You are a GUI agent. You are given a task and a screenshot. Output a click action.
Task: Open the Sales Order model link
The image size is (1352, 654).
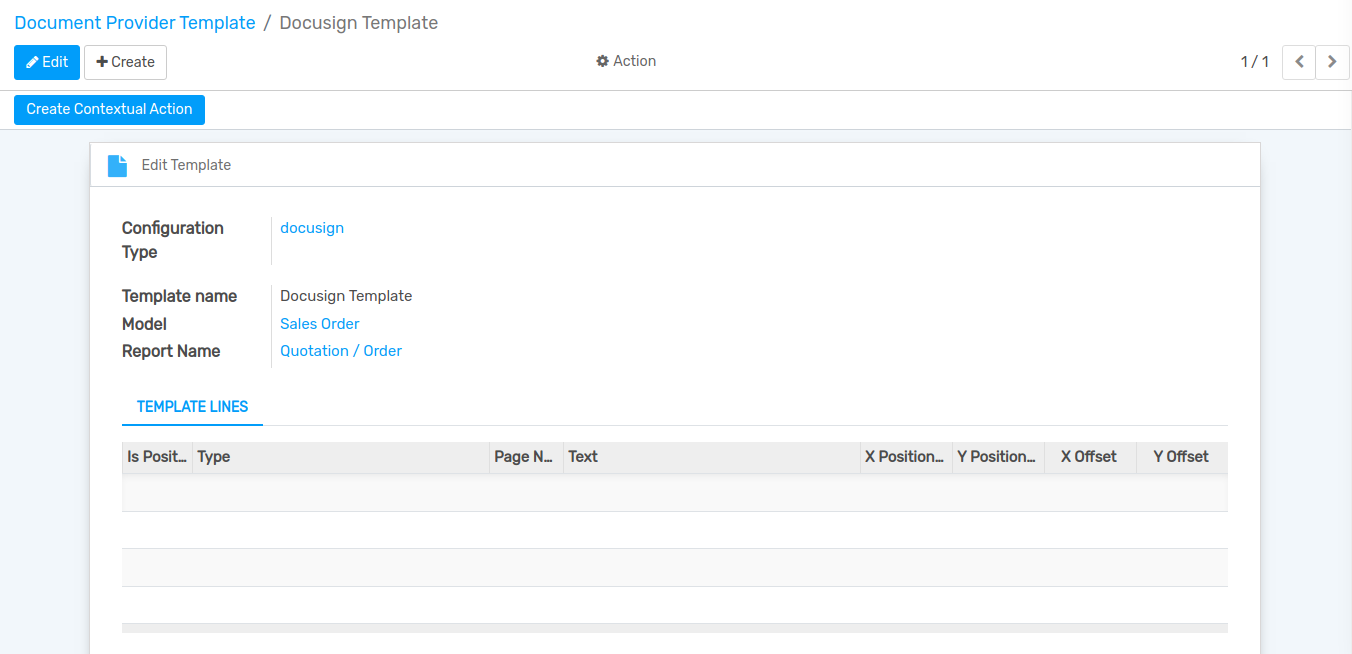point(319,324)
